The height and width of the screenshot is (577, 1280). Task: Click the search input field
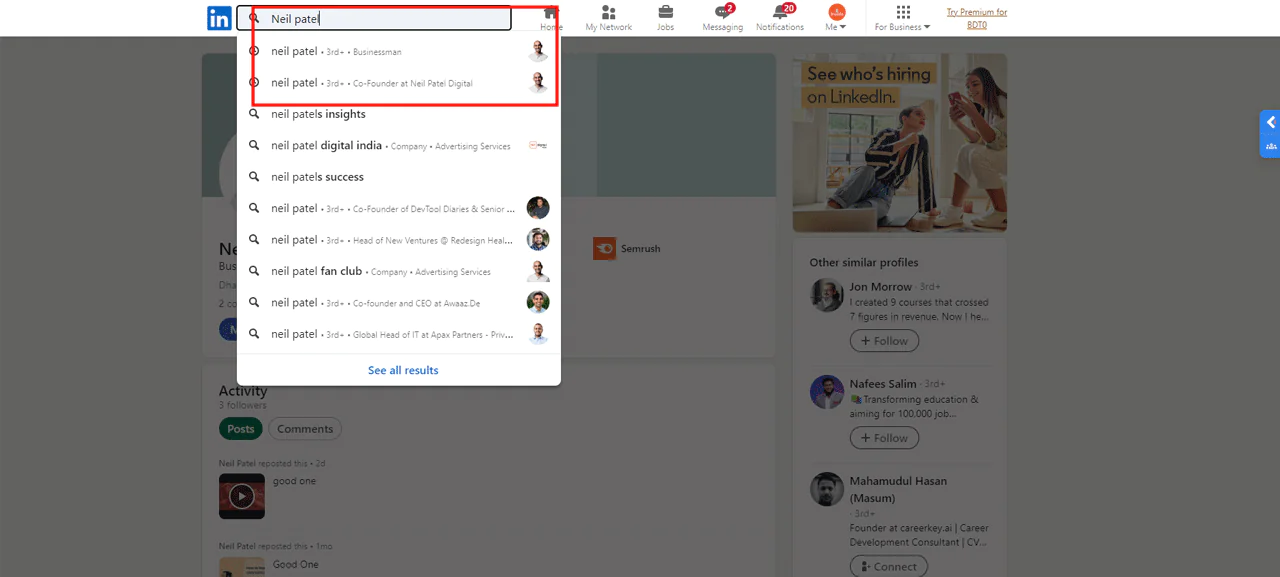pyautogui.click(x=385, y=19)
